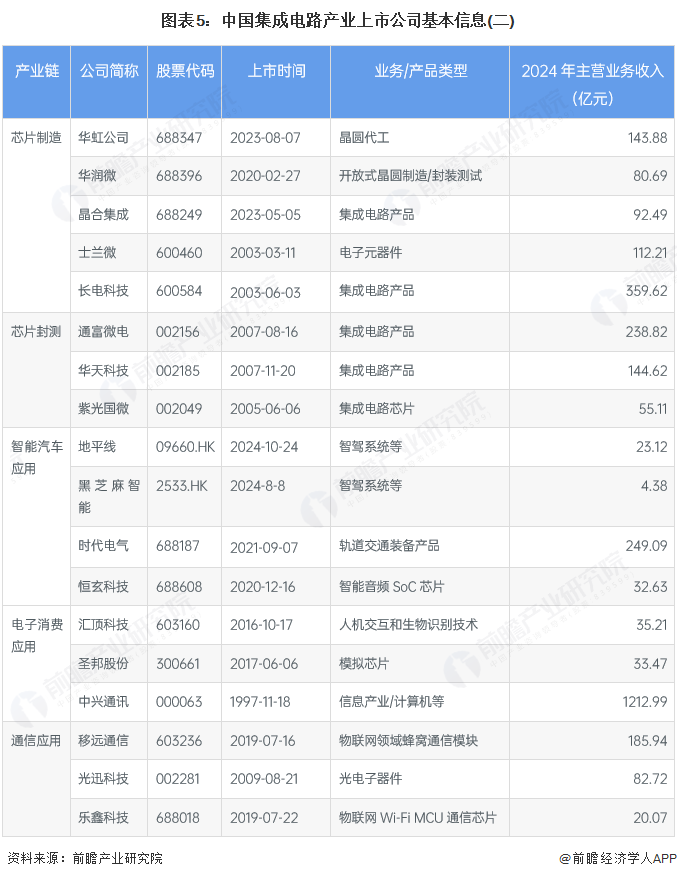Click company name 华虹公司

pyautogui.click(x=103, y=138)
